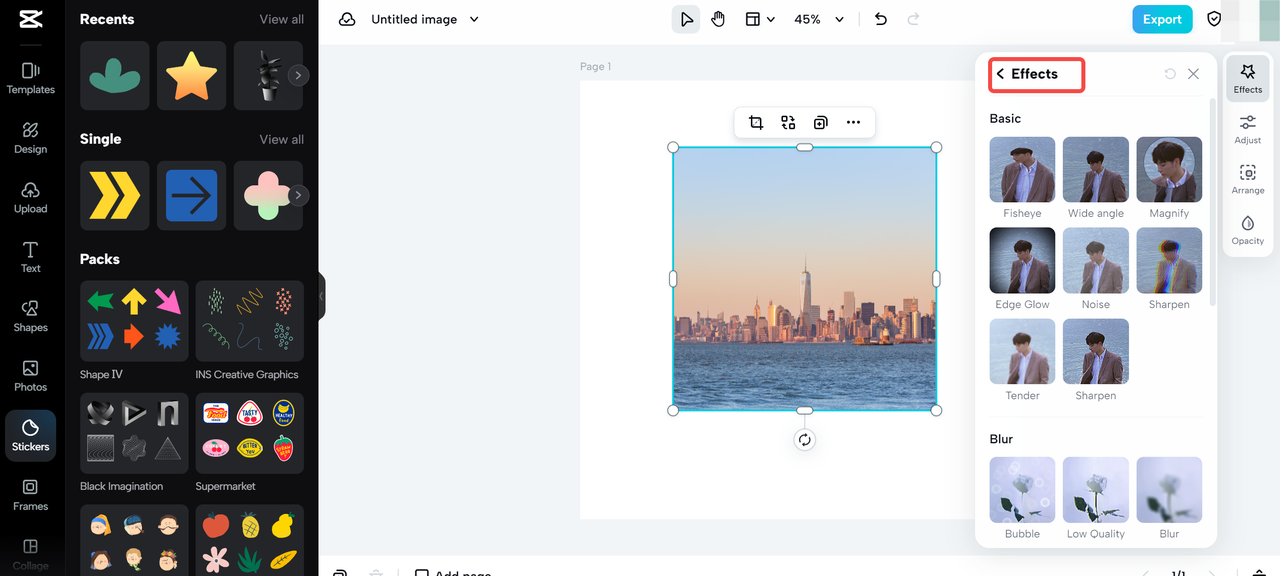Open the Templates sidebar panel
1280x576 pixels.
[30, 78]
